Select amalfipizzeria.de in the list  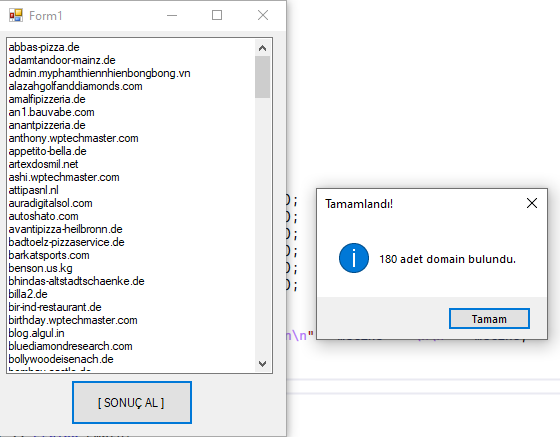(47, 99)
